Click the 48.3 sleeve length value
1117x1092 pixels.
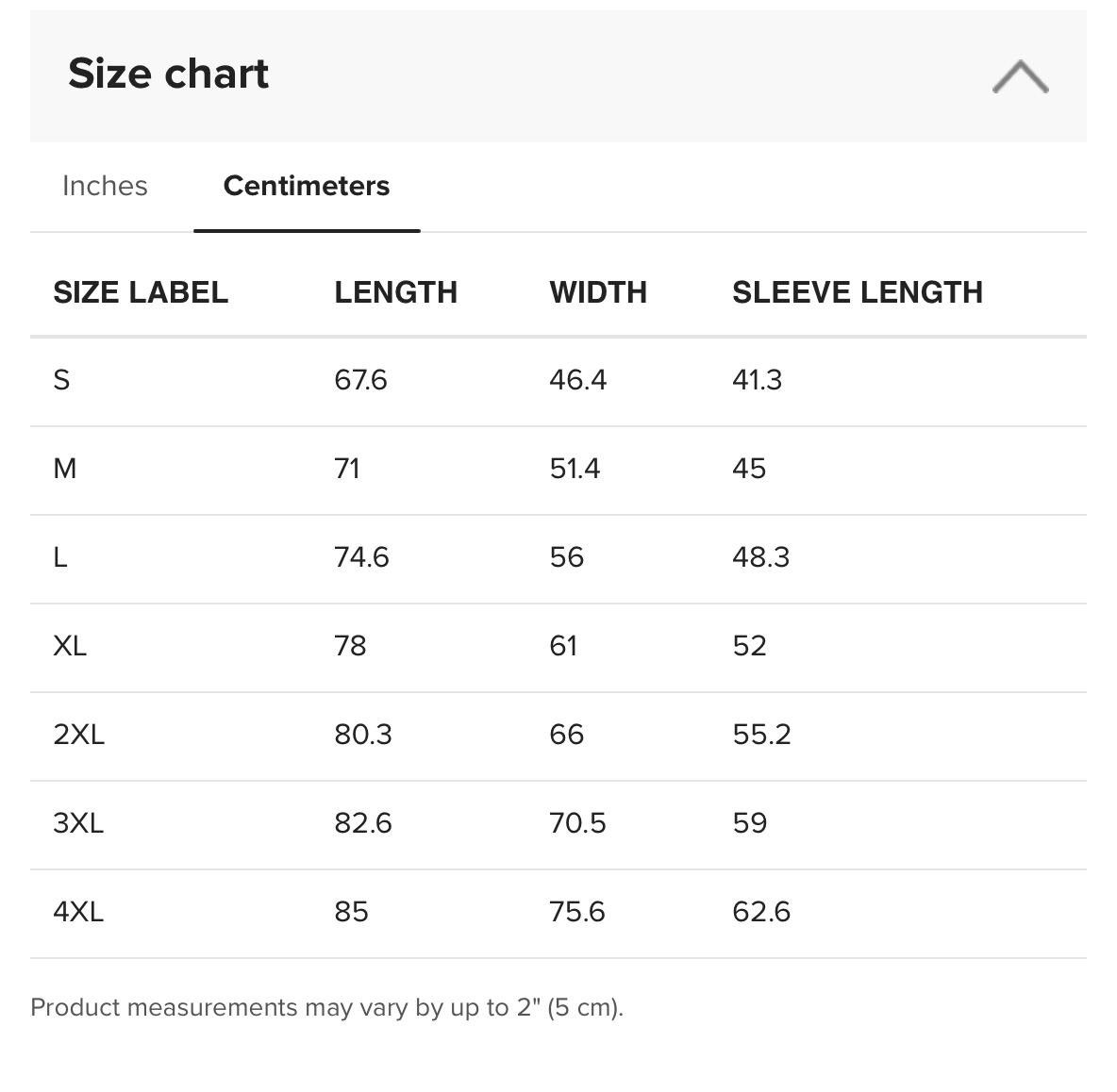(760, 557)
